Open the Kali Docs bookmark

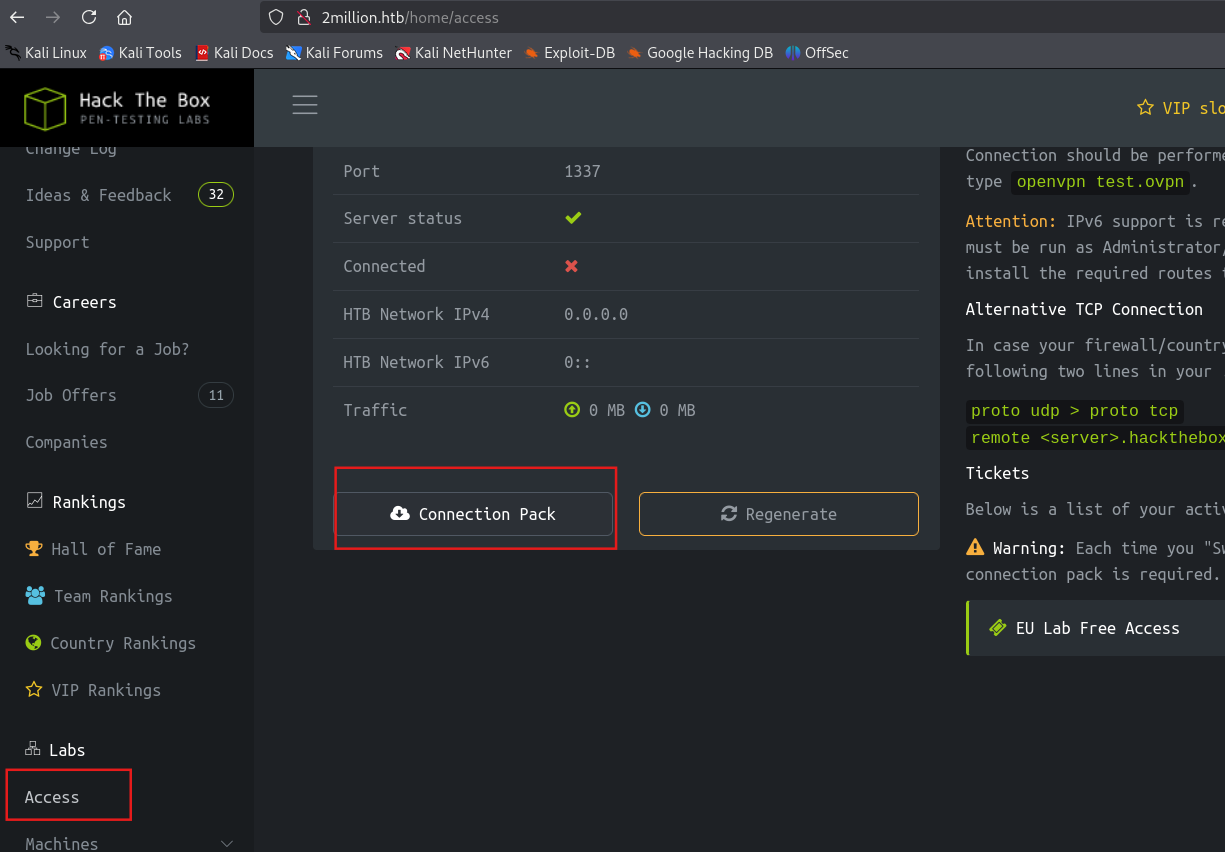point(234,53)
